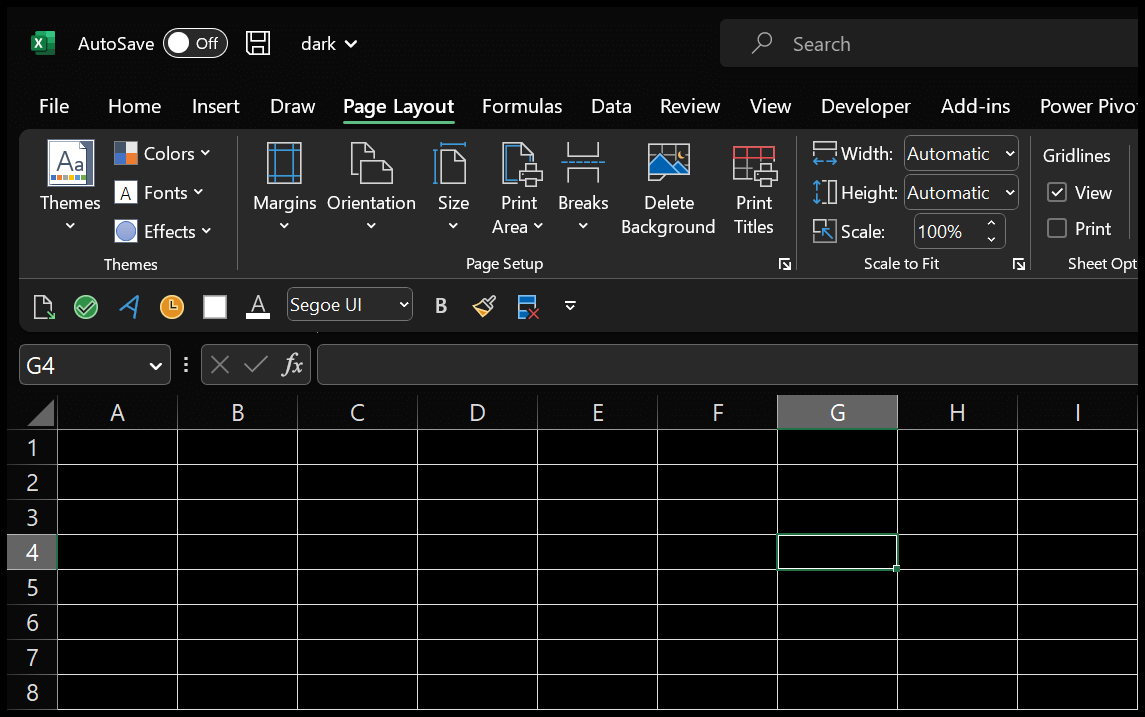Expand the theme Fonts dropdown
Viewport: 1145px width, 717px height.
tap(159, 193)
